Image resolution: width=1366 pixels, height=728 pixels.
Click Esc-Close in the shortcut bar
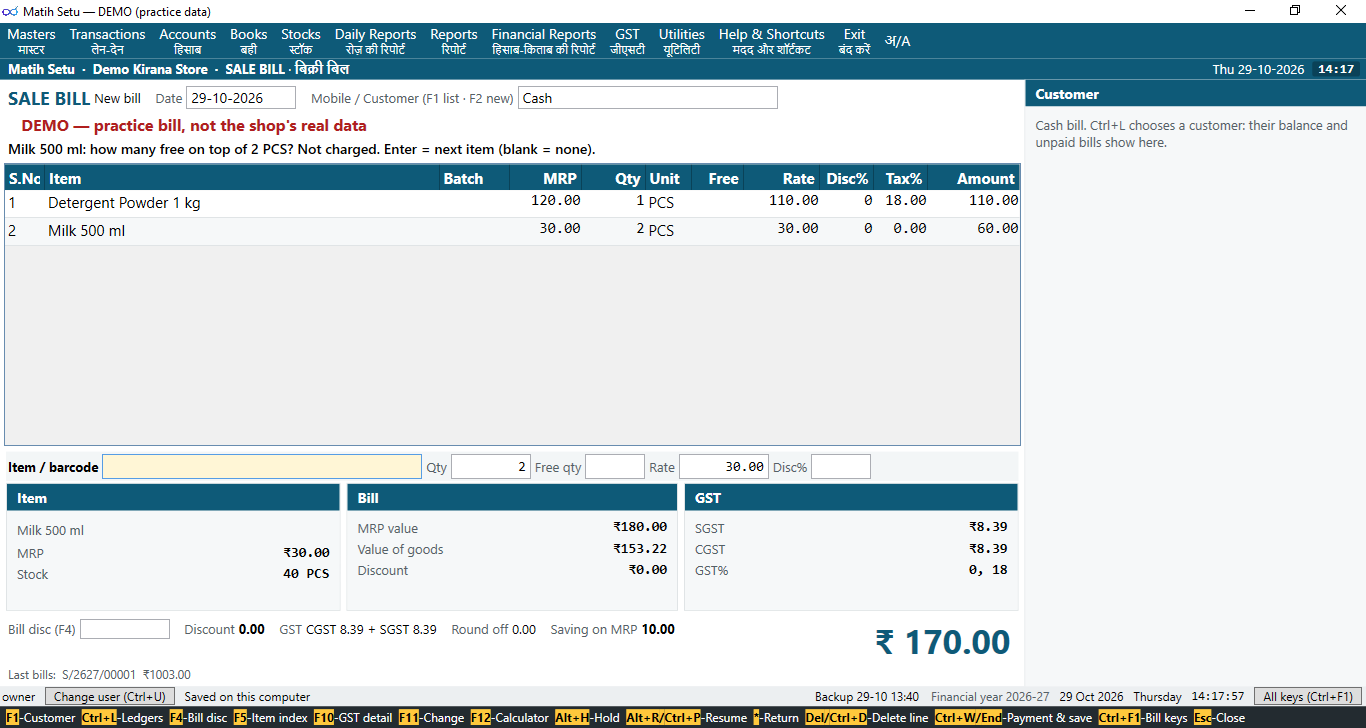click(x=1219, y=718)
